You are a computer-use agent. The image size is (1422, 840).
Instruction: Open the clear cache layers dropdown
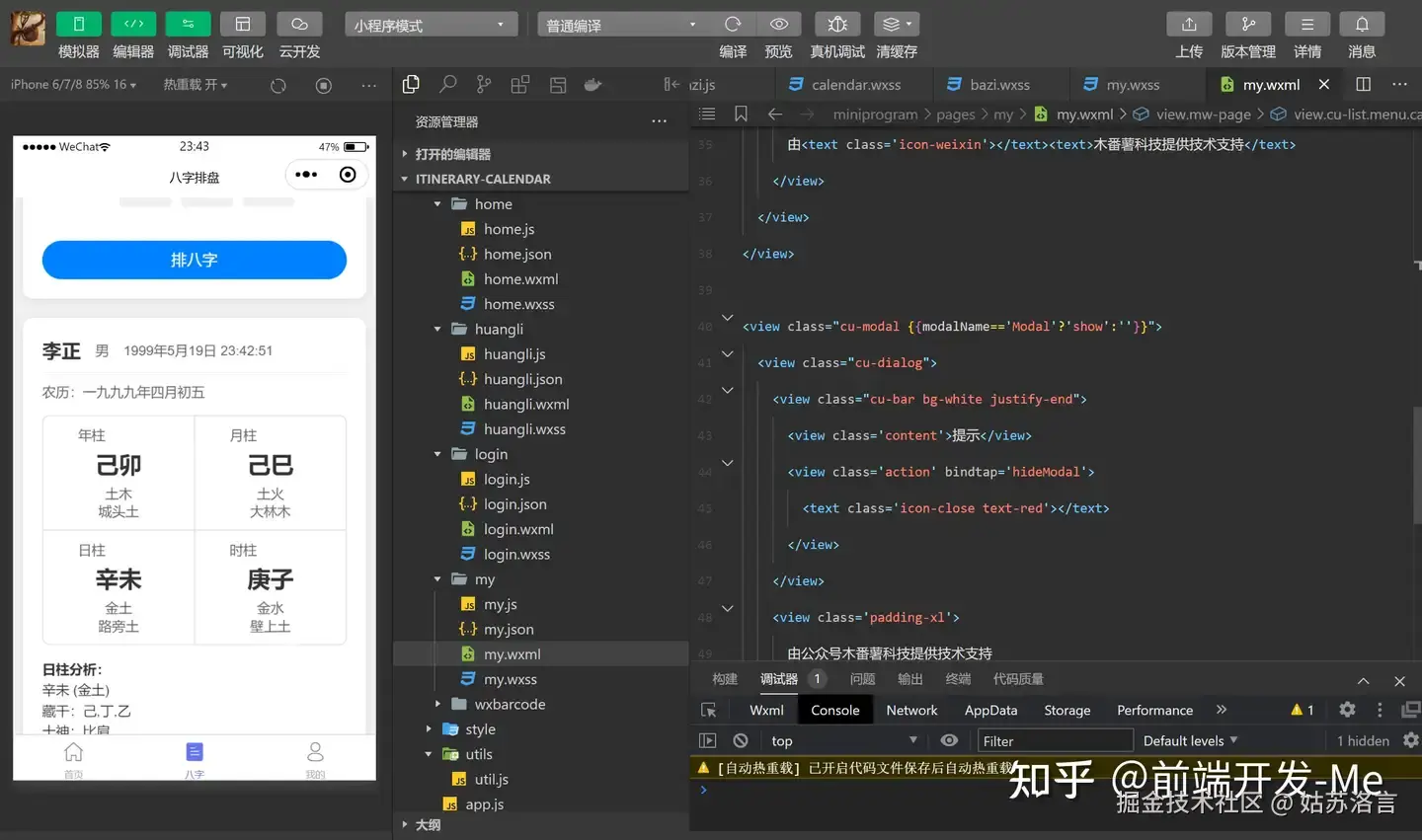897,24
